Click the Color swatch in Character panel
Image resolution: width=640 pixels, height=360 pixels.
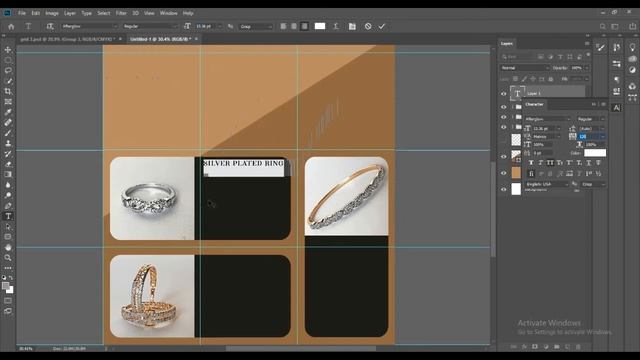tap(595, 153)
